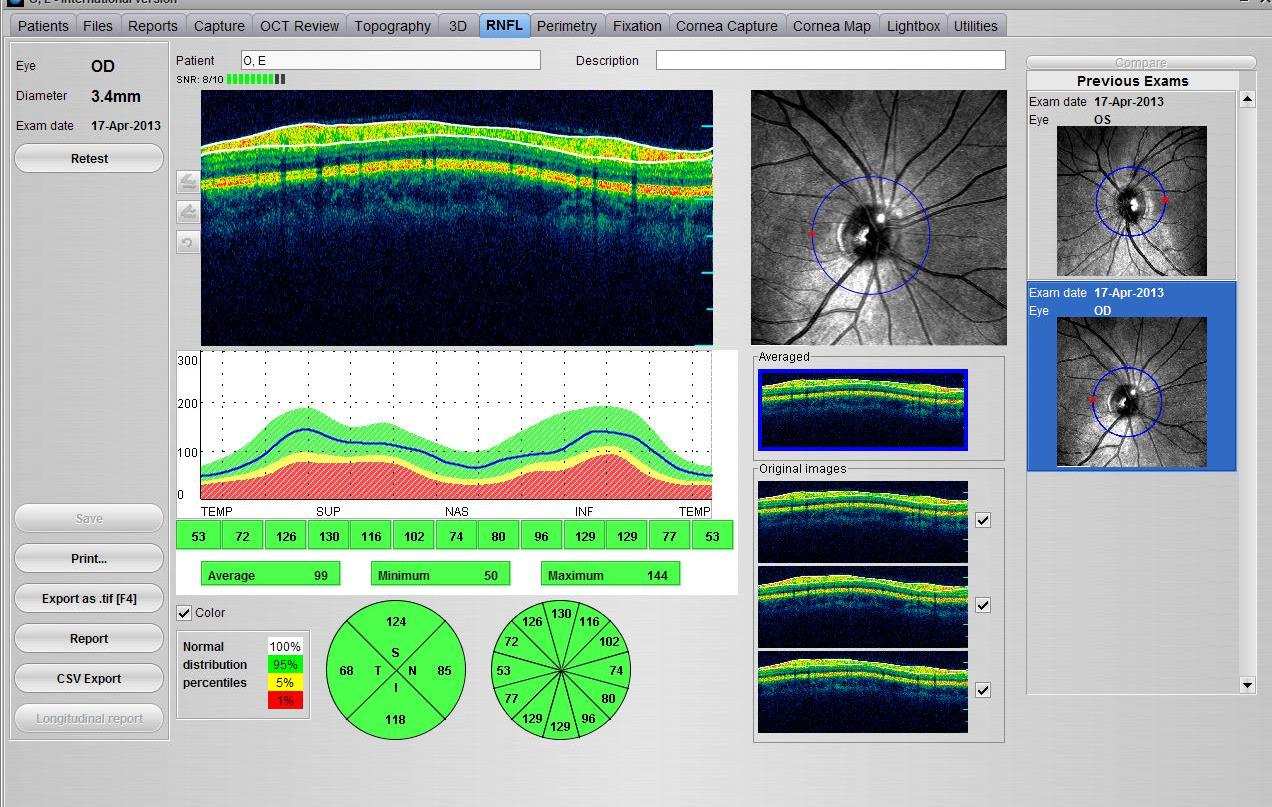Click the Average 99 value box
Screen dimensions: 1272x807
pyautogui.click(x=270, y=575)
